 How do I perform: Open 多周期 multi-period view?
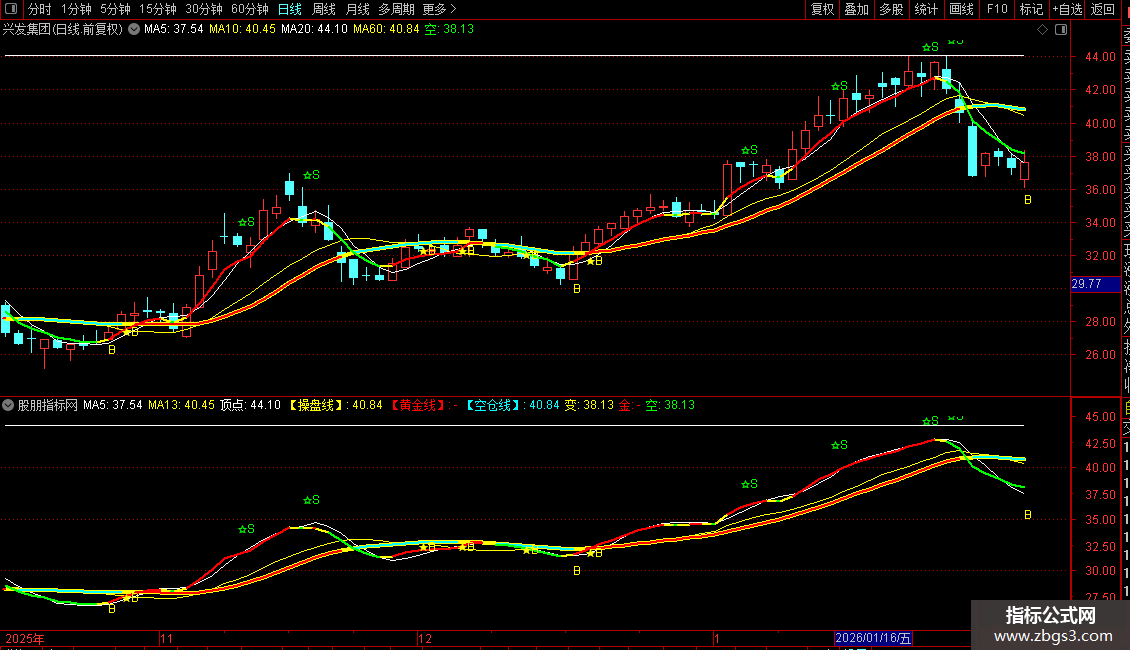click(x=396, y=9)
